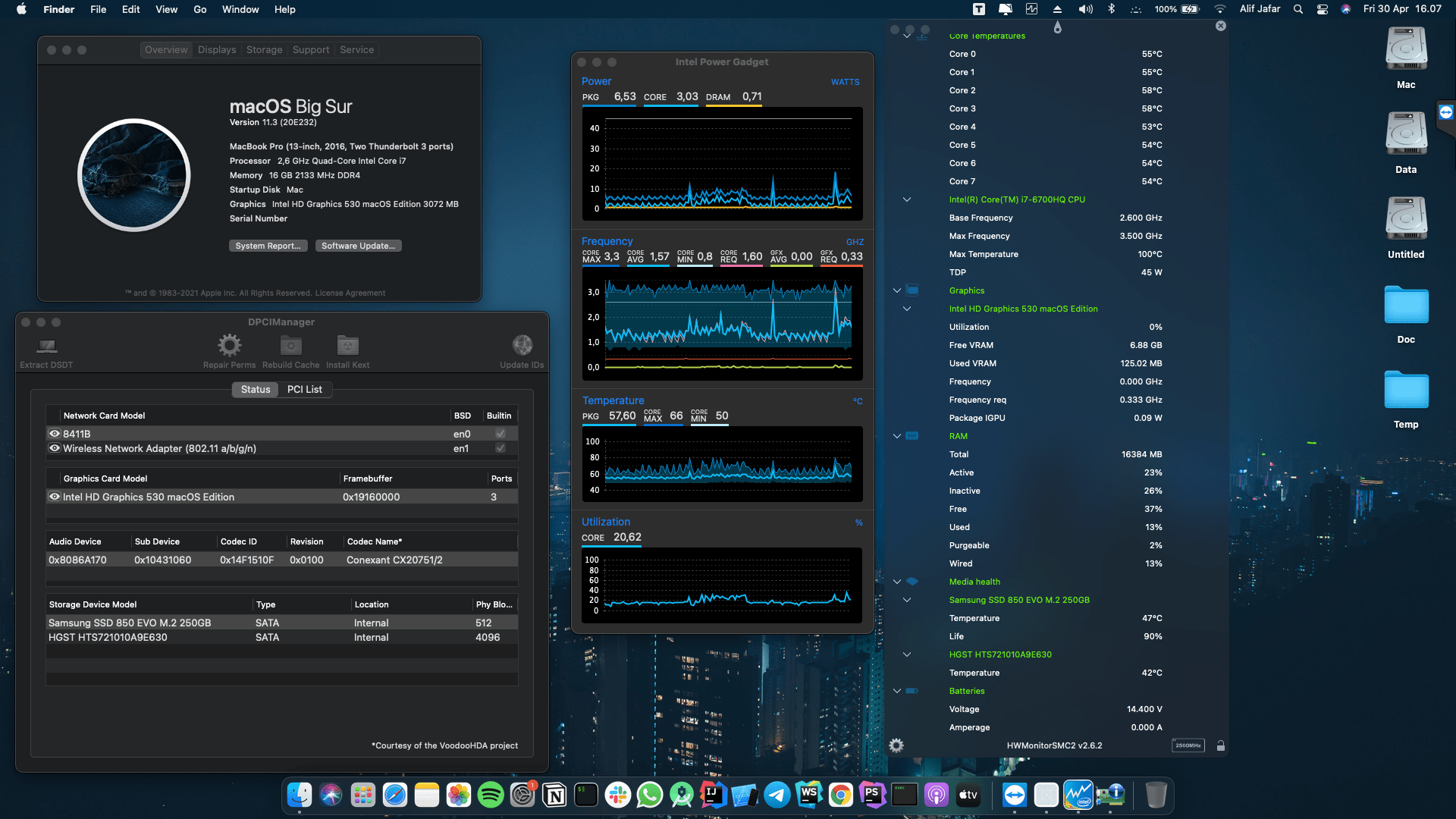
Task: Collapse Samsung SSD 850 EVO M.2 250GB group
Action: point(907,600)
